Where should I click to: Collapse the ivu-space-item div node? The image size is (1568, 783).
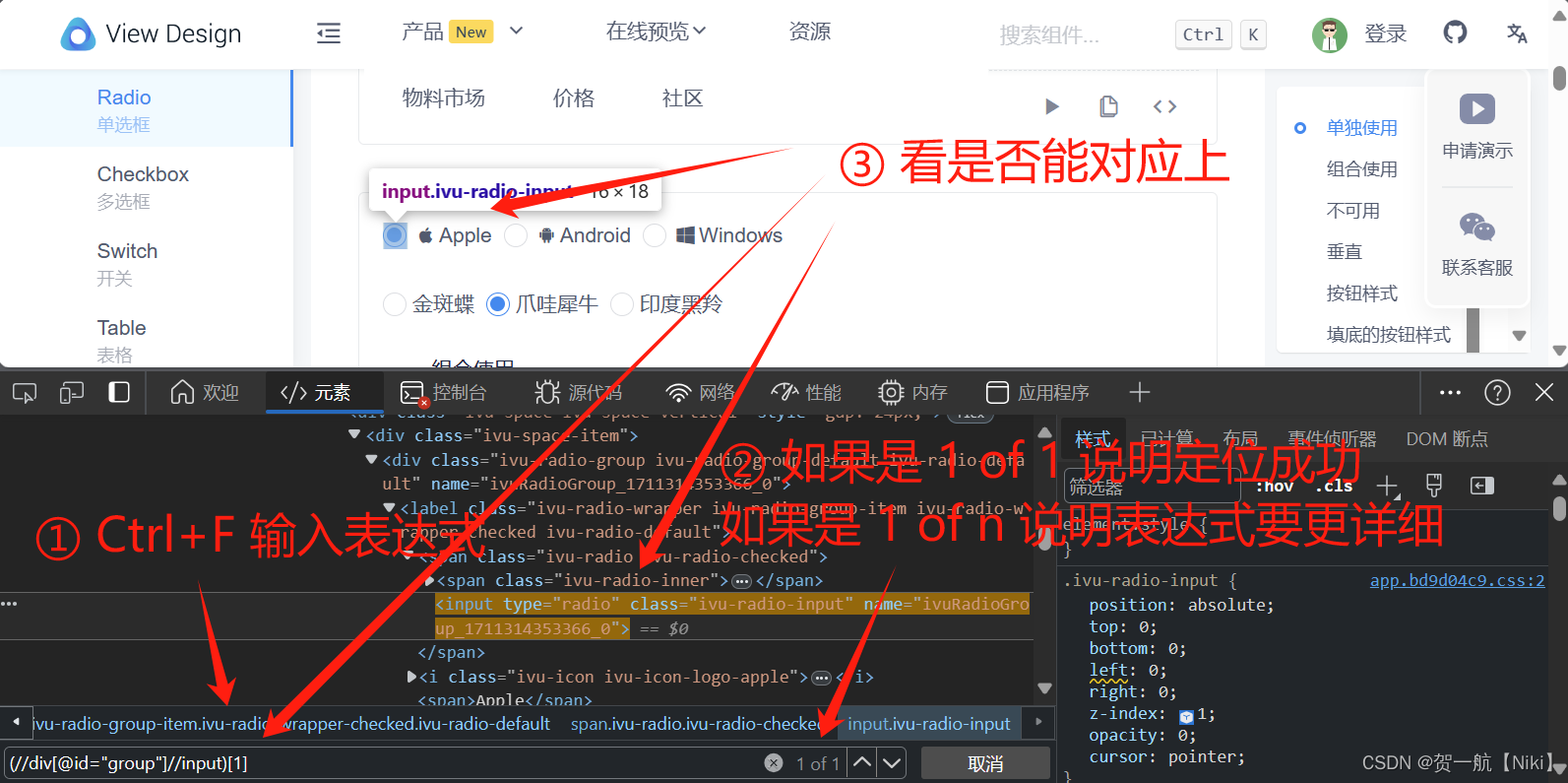pyautogui.click(x=354, y=434)
